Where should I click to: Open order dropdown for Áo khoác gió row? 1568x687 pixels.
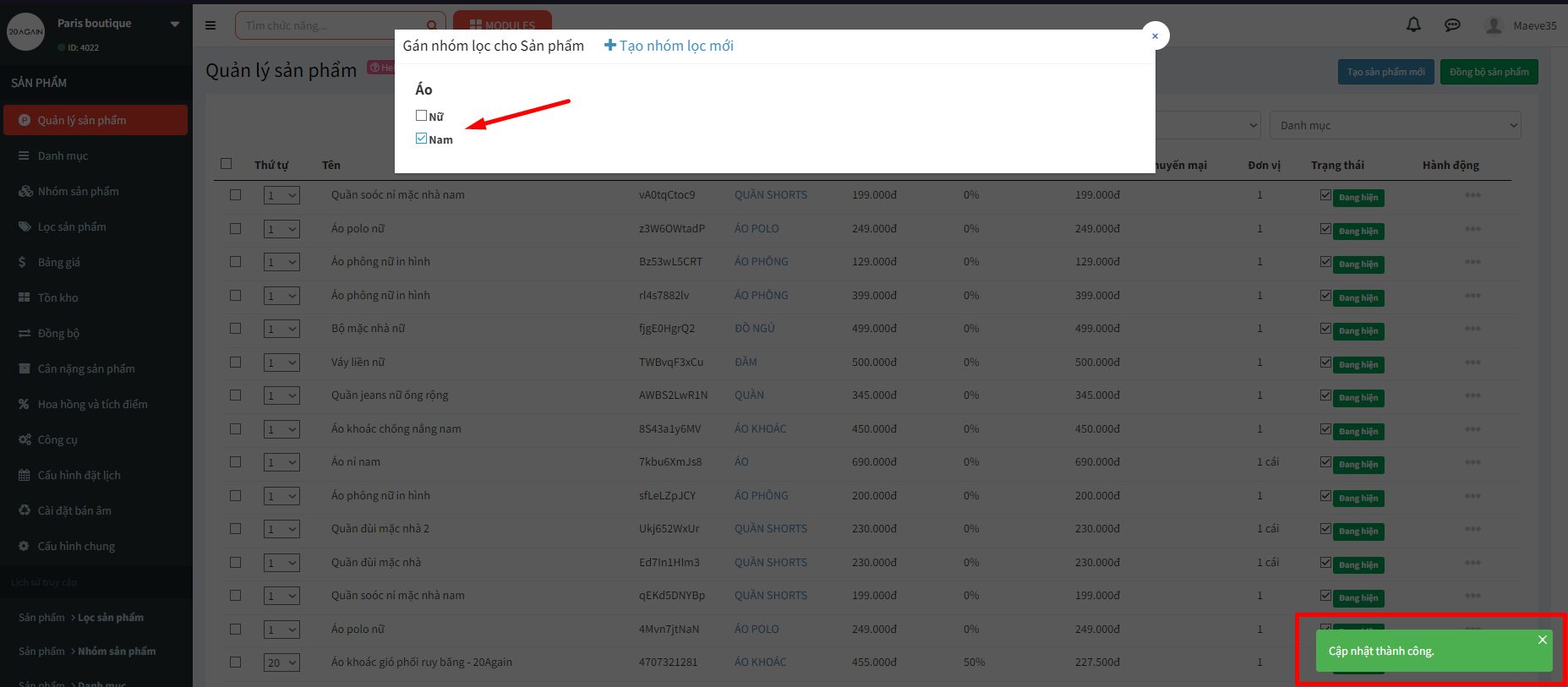click(281, 662)
